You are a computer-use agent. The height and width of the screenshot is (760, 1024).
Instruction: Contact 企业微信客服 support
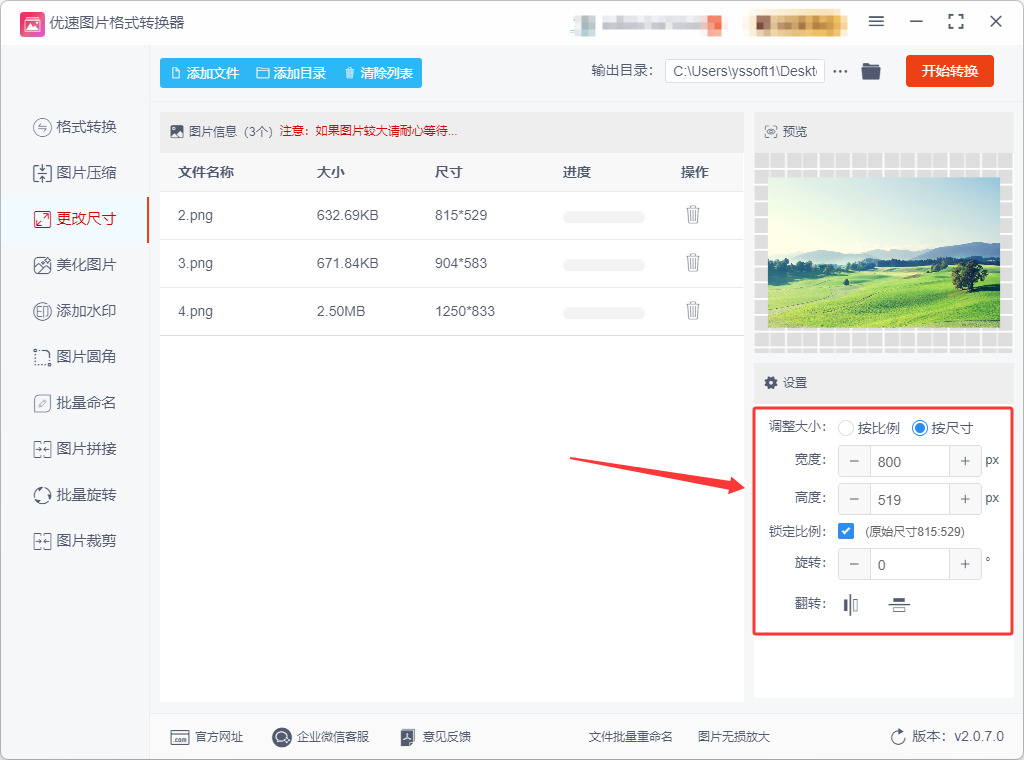click(x=321, y=737)
